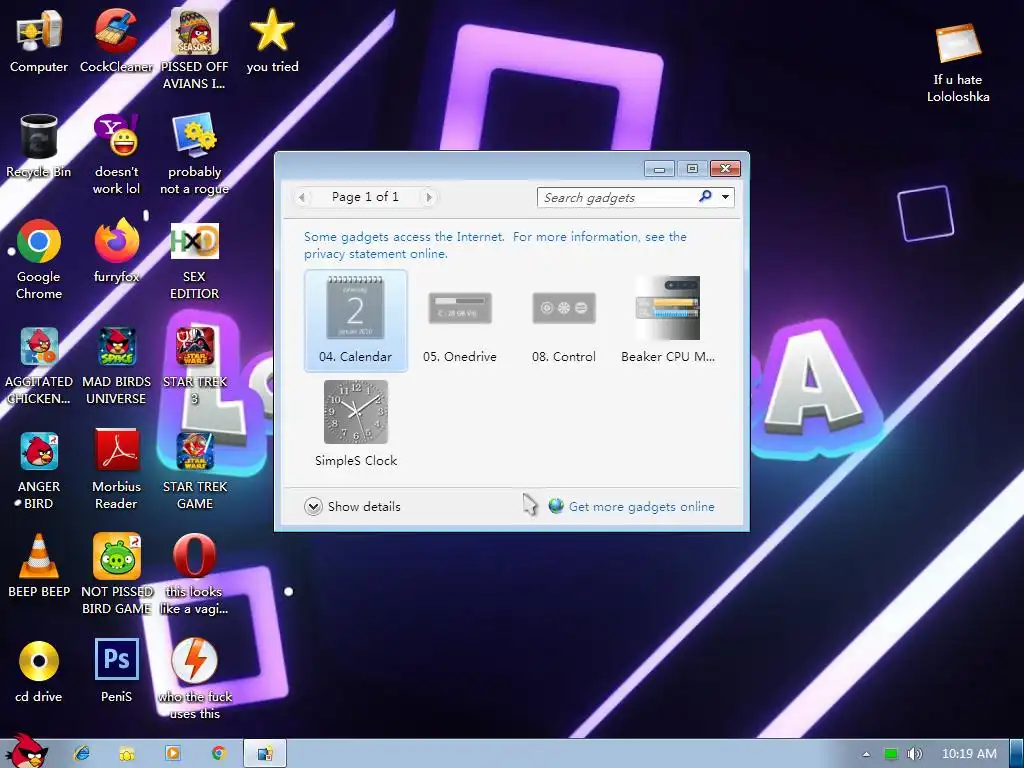Screen dimensions: 1024x768
Task: Select the 'probably not a rogue' icon
Action: 195,154
